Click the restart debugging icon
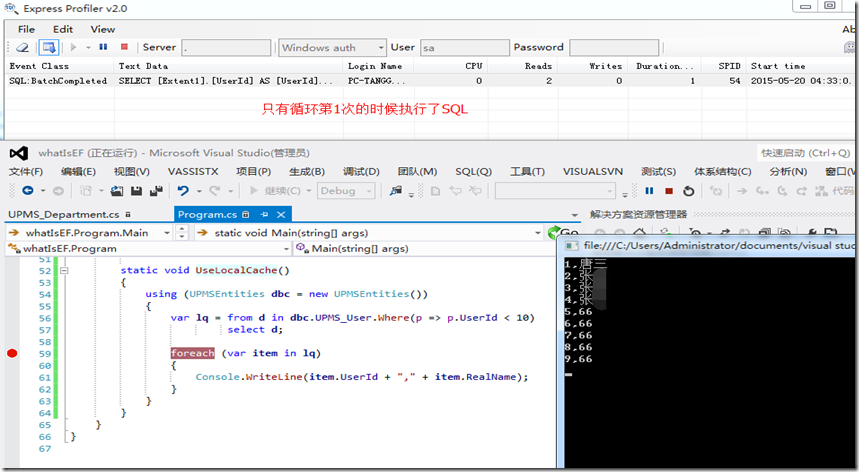859x472 pixels. click(x=689, y=191)
